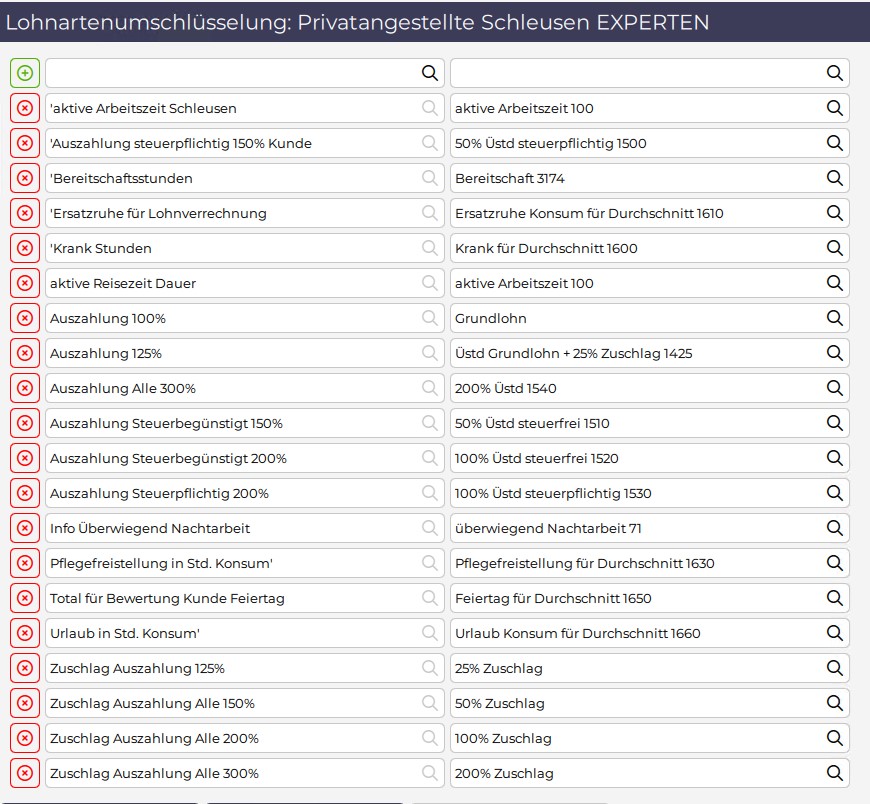Search target for '100% Üstd steuerfrei 1520'
This screenshot has height=804, width=870.
coord(834,457)
